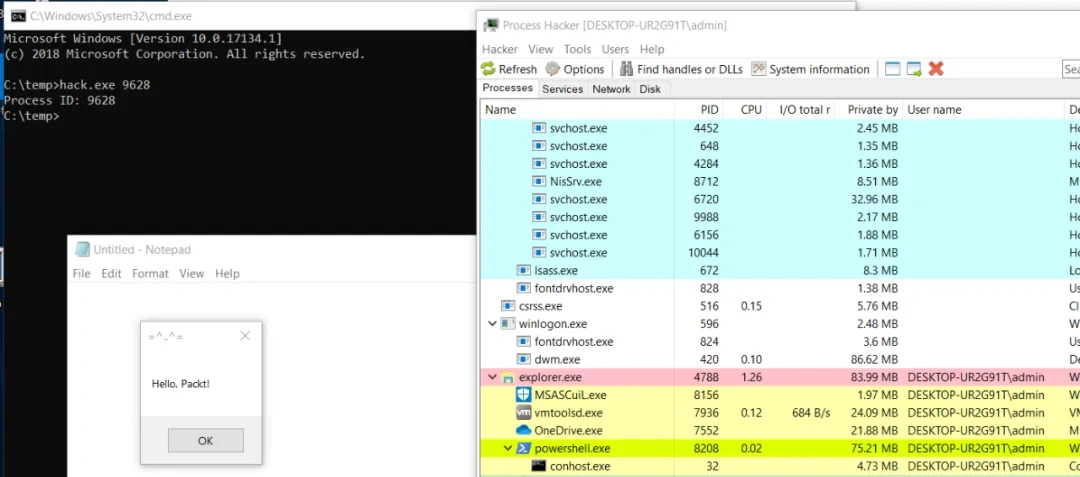Viewport: 1080px width, 477px height.
Task: Open Notepad's Format menu
Action: [150, 273]
